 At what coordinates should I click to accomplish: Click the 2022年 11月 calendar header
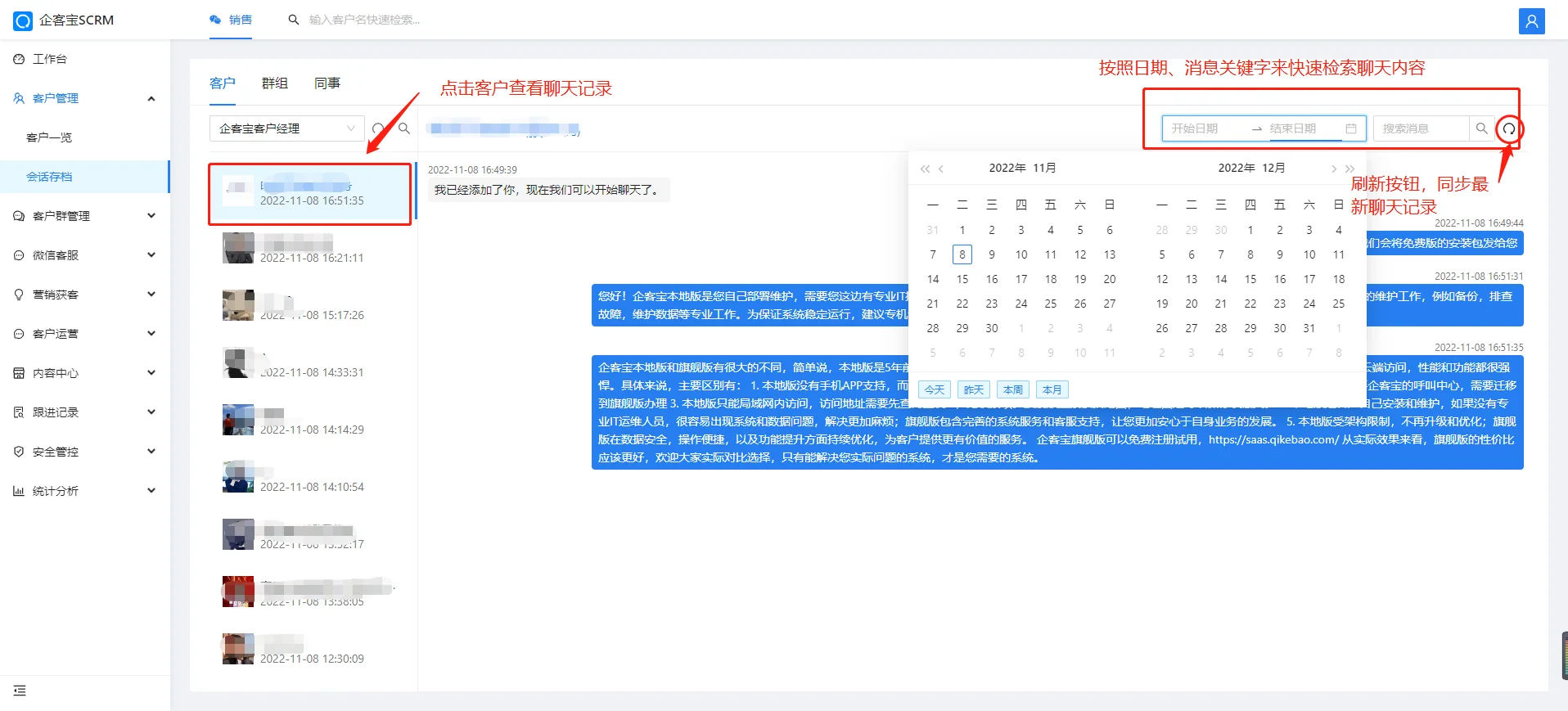point(1022,169)
